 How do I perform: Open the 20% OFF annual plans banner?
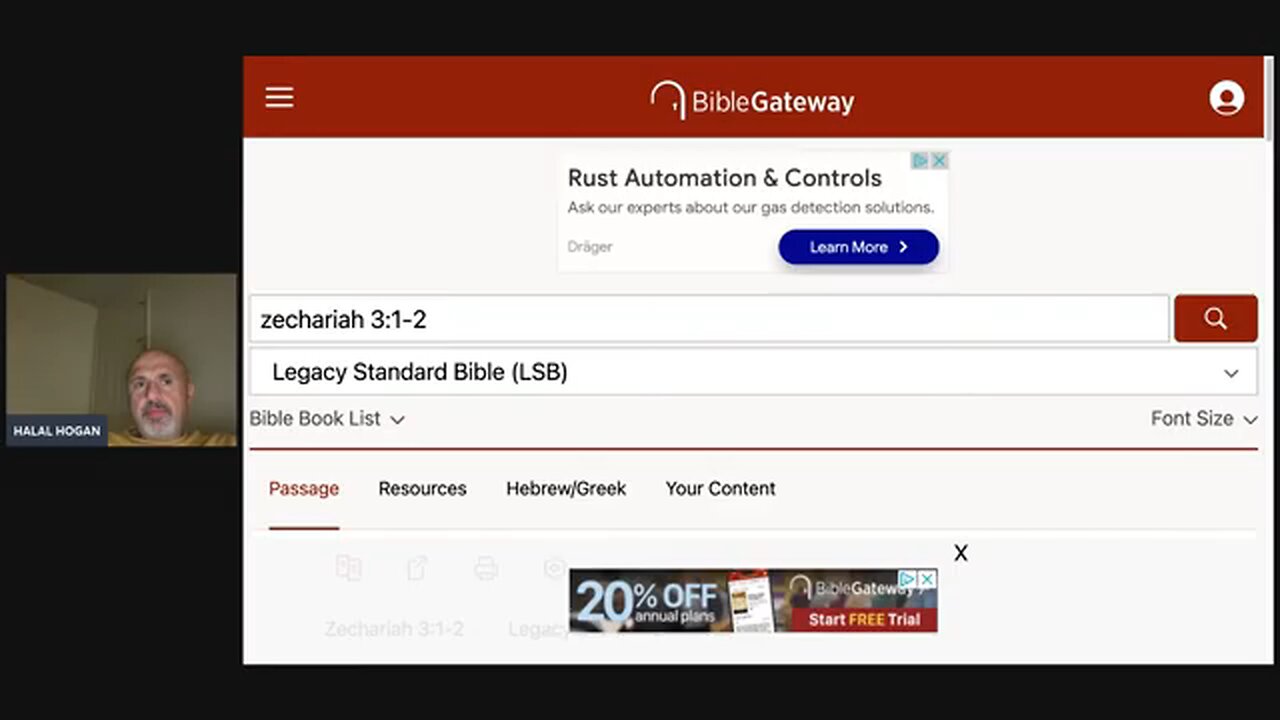tap(752, 601)
